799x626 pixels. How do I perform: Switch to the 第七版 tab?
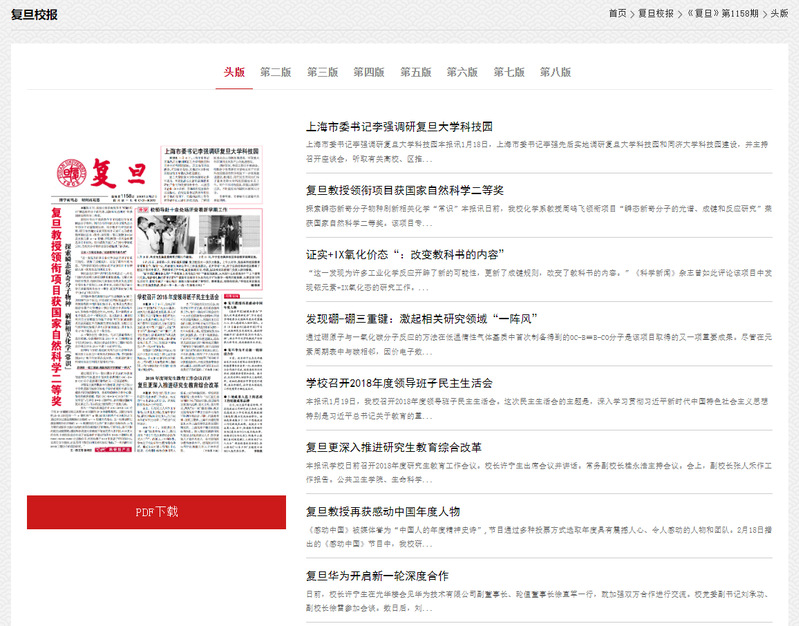508,72
